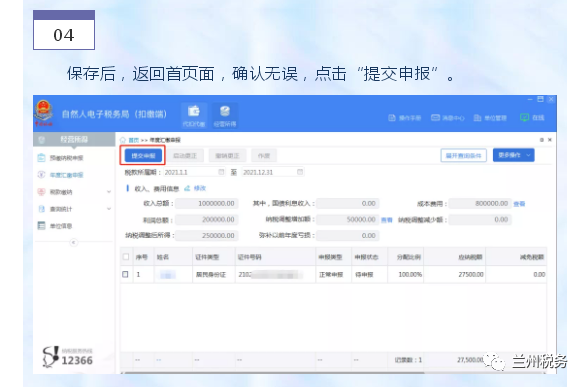Click the 应纳税额 column header
The image size is (586, 387).
click(454, 257)
